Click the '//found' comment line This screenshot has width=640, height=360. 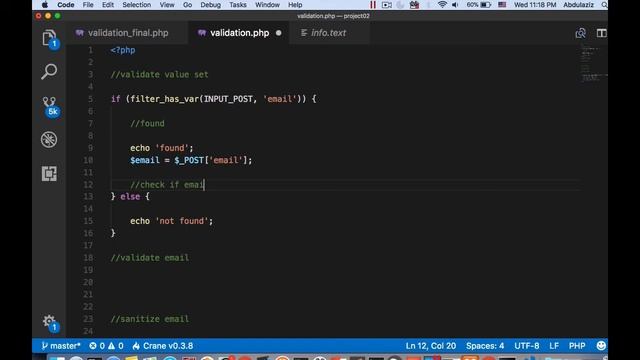coord(147,123)
